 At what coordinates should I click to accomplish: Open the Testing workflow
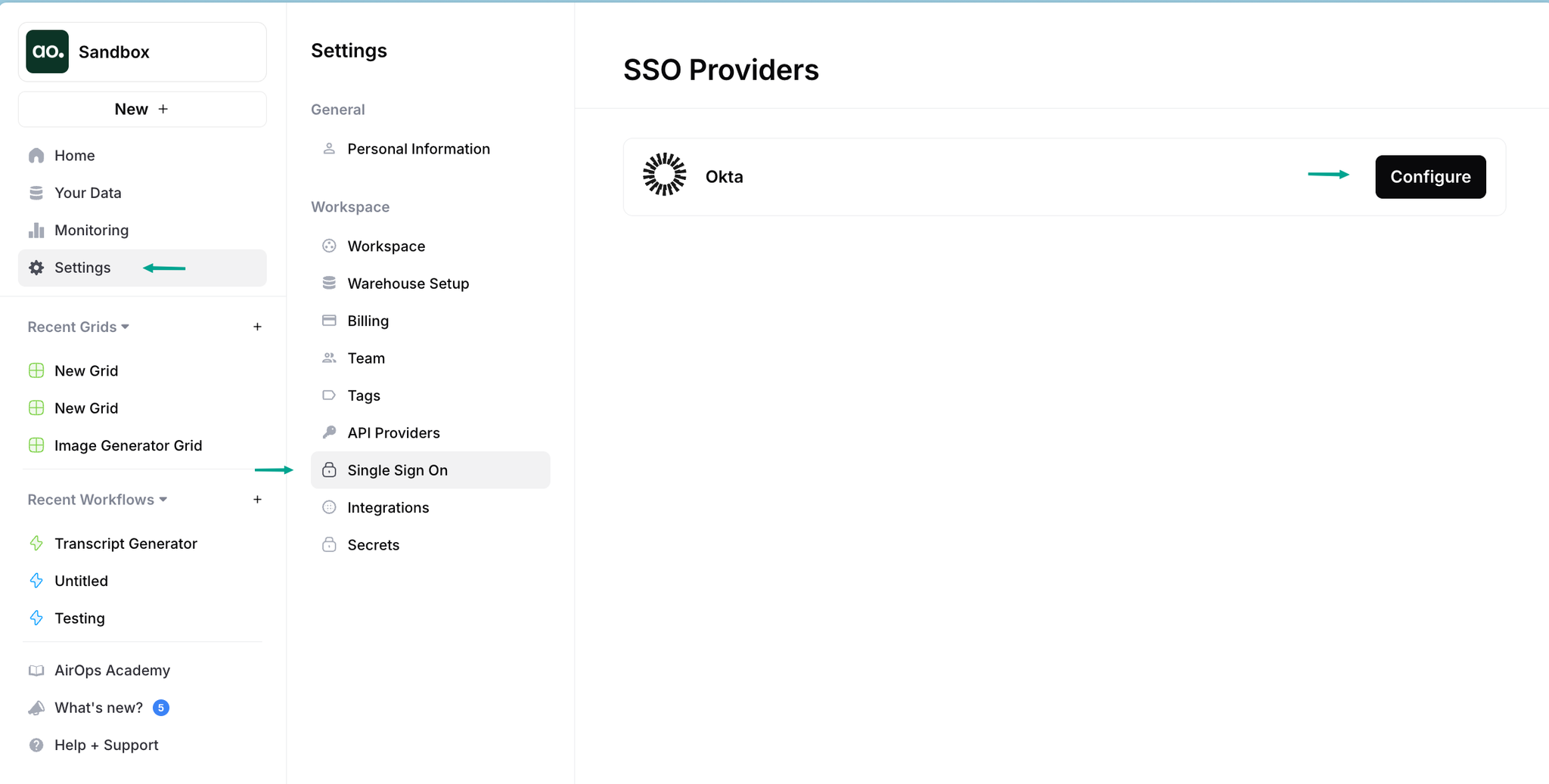click(142, 618)
